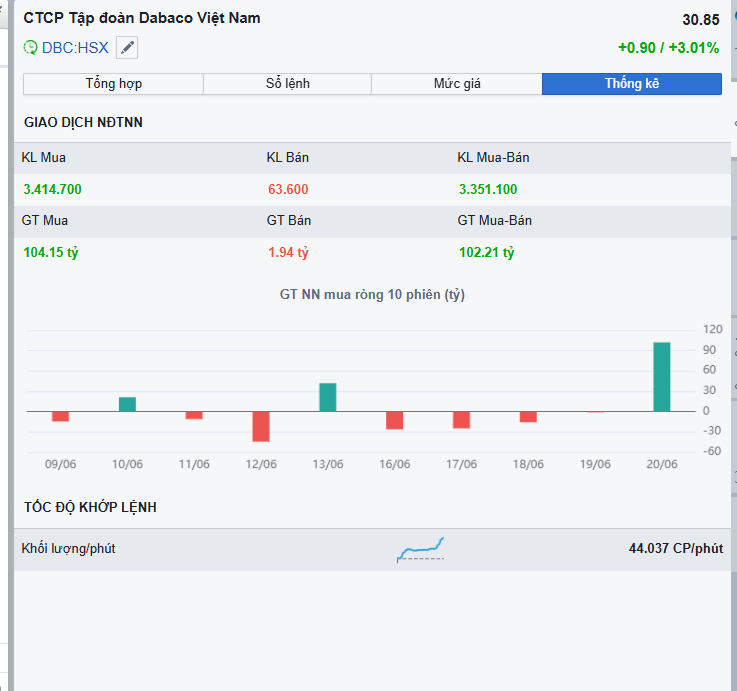Click the 09/06 red bar in chart

click(x=61, y=416)
